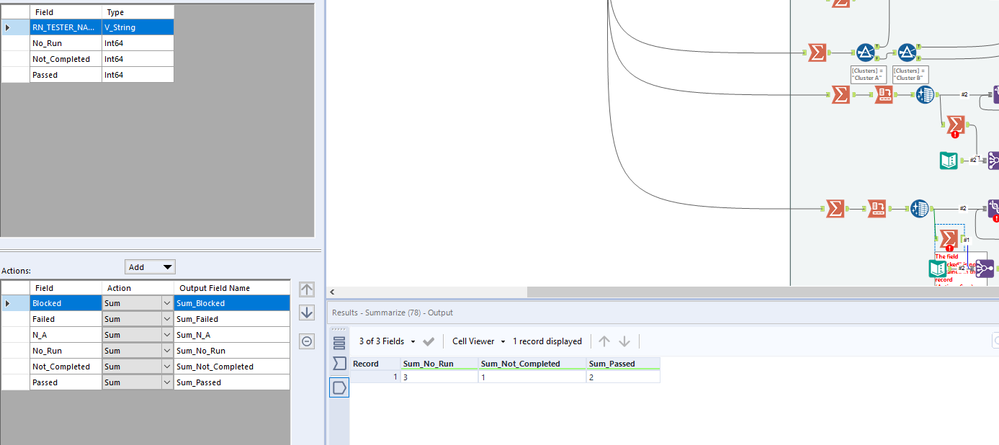Screen dimensions: 999x445
Task: Click the next record down arrow in Results
Action: [624, 341]
